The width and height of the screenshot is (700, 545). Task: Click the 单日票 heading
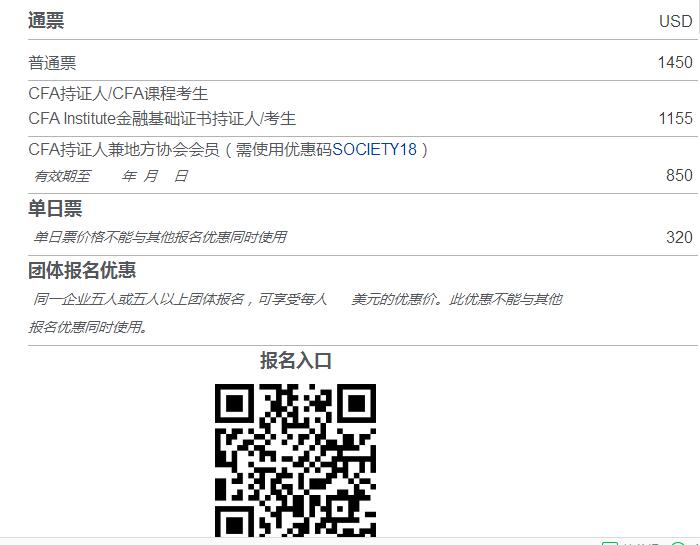click(55, 208)
